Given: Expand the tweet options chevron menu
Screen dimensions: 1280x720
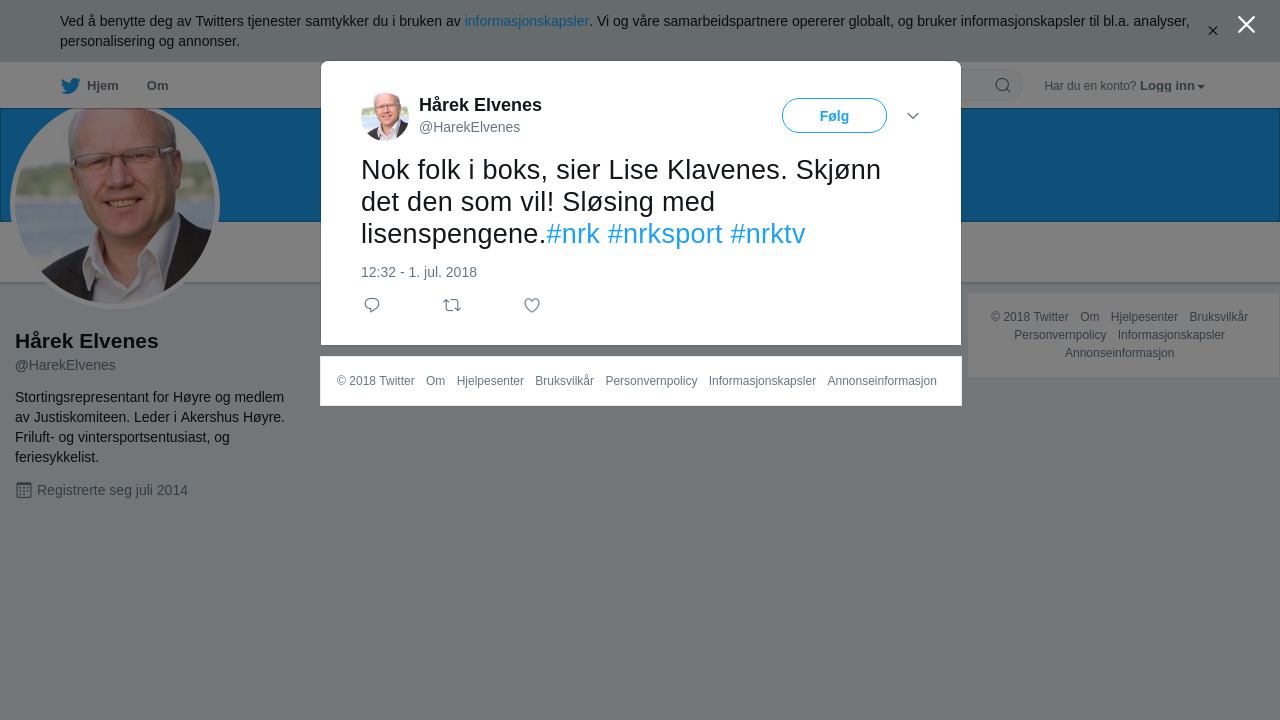Looking at the screenshot, I should click(913, 116).
